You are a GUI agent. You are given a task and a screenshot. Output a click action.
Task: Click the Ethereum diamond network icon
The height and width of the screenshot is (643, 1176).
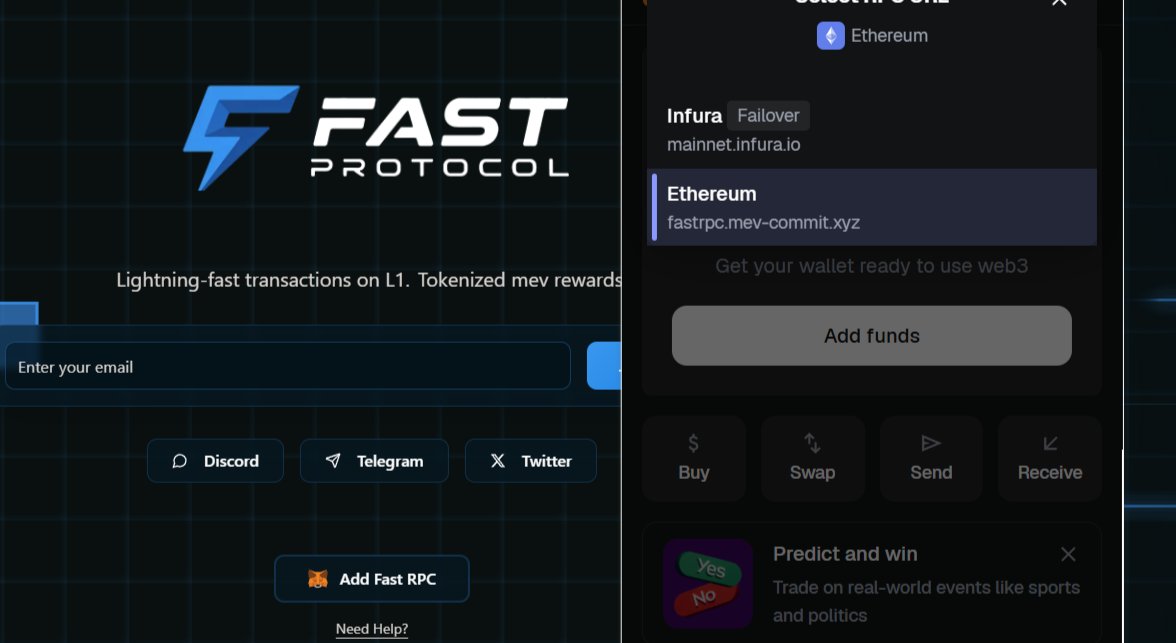pos(830,35)
